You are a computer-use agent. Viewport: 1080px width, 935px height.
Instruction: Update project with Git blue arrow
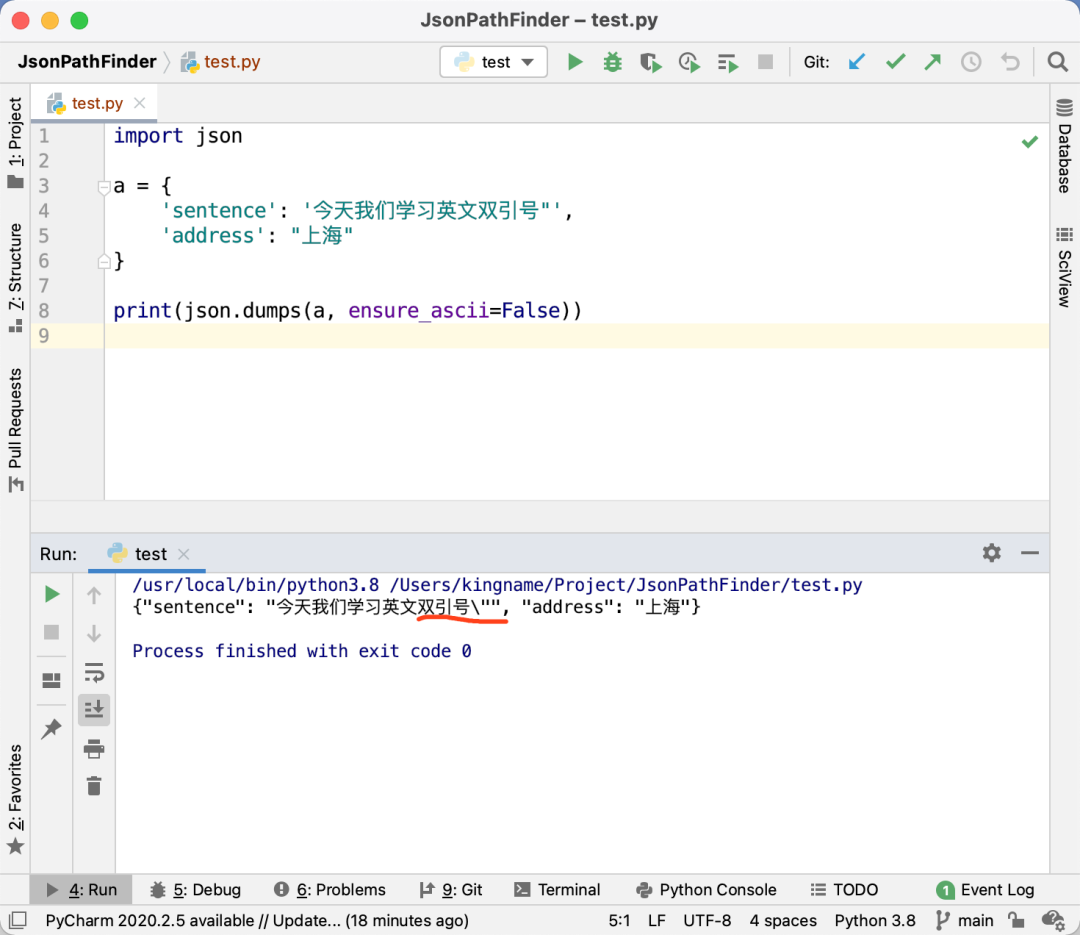(857, 62)
